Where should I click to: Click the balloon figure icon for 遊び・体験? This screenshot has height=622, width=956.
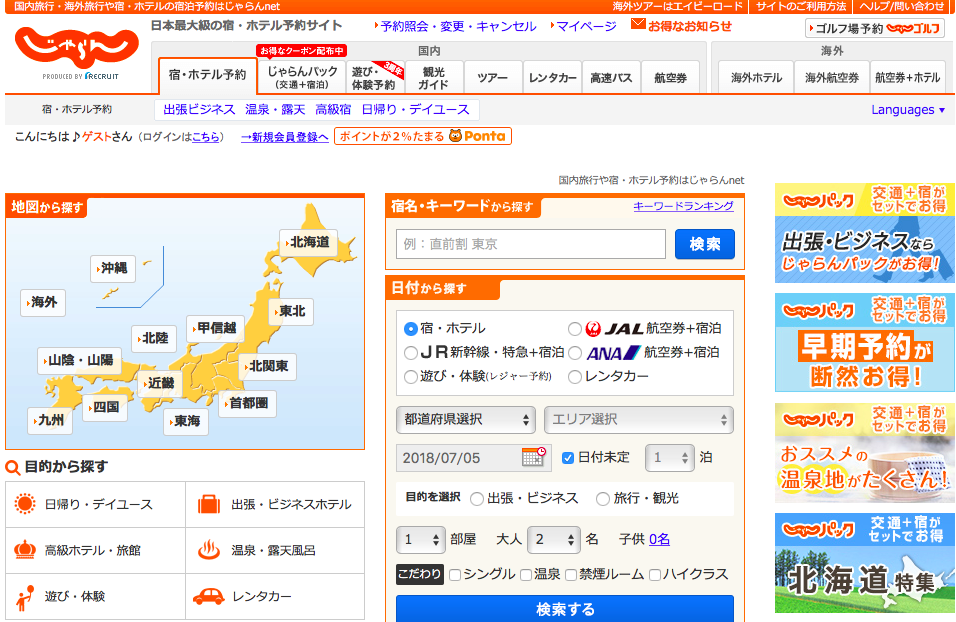coord(25,598)
